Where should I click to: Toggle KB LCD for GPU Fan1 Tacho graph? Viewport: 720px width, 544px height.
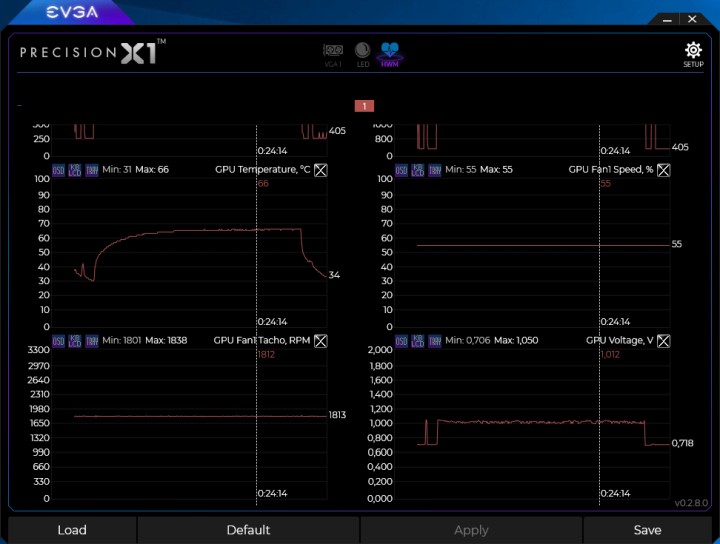pos(75,341)
